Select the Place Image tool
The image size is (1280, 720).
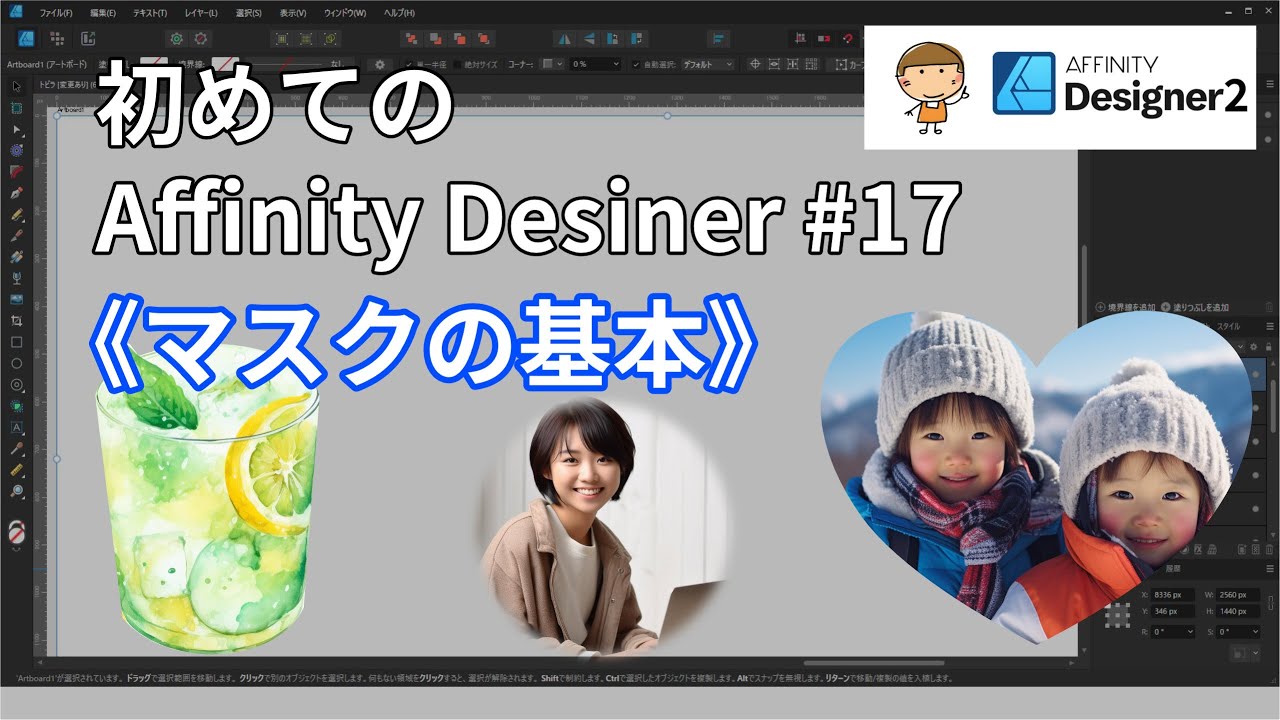(17, 298)
